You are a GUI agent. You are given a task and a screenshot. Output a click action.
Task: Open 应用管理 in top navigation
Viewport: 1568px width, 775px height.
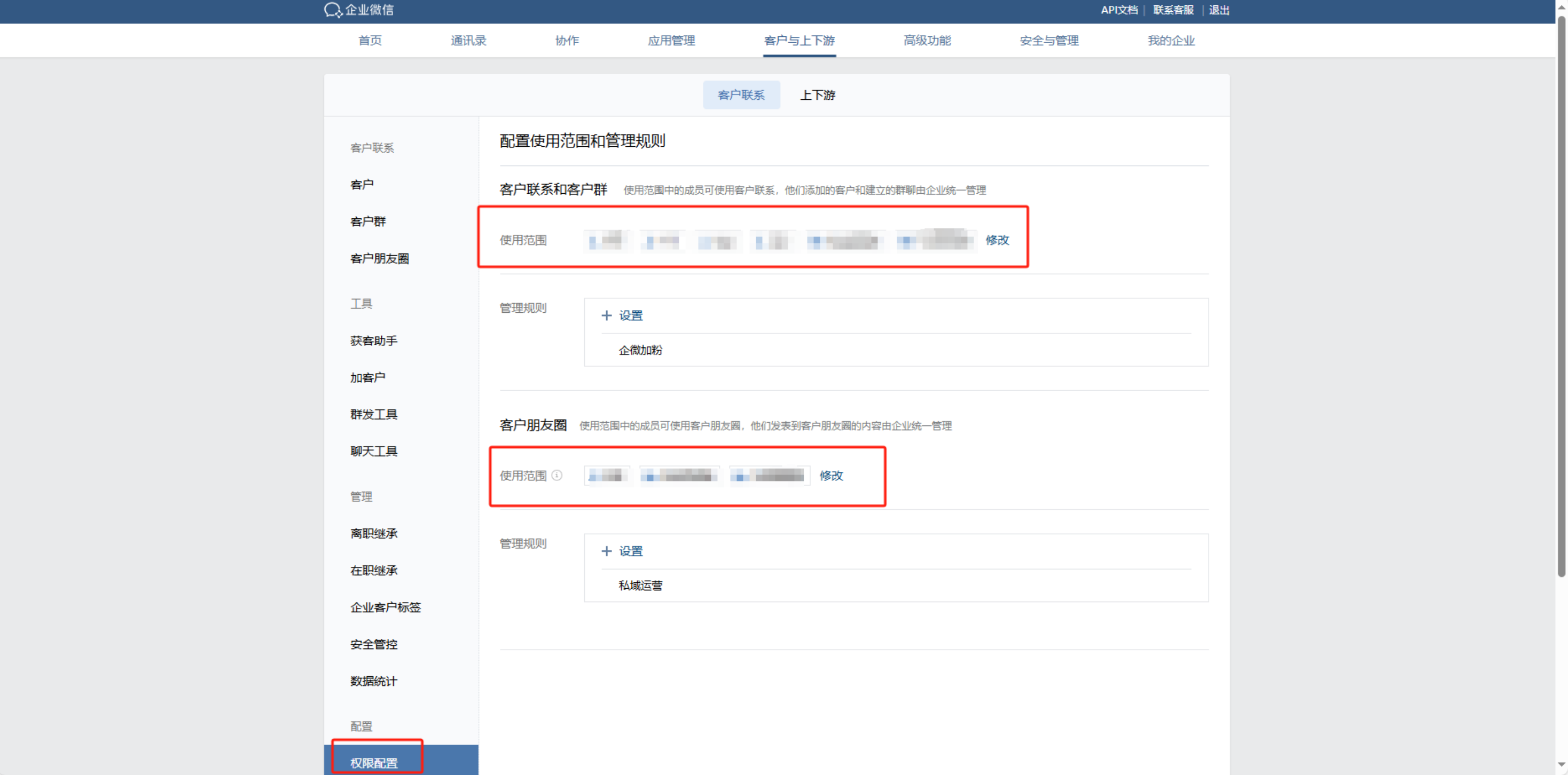pyautogui.click(x=671, y=40)
